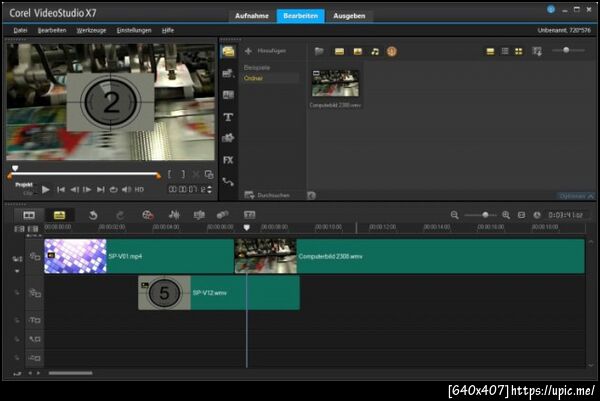Click the import media folder icon

tap(319, 51)
